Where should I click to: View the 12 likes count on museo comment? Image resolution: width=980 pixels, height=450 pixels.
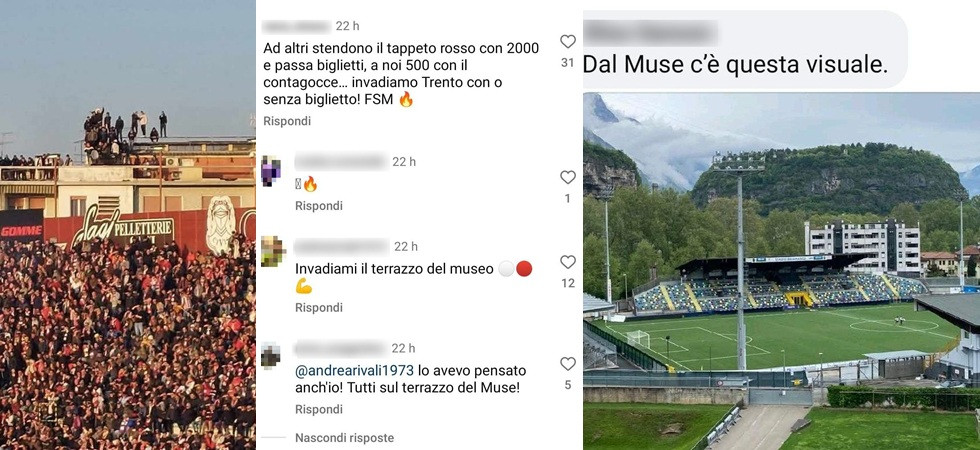[568, 283]
